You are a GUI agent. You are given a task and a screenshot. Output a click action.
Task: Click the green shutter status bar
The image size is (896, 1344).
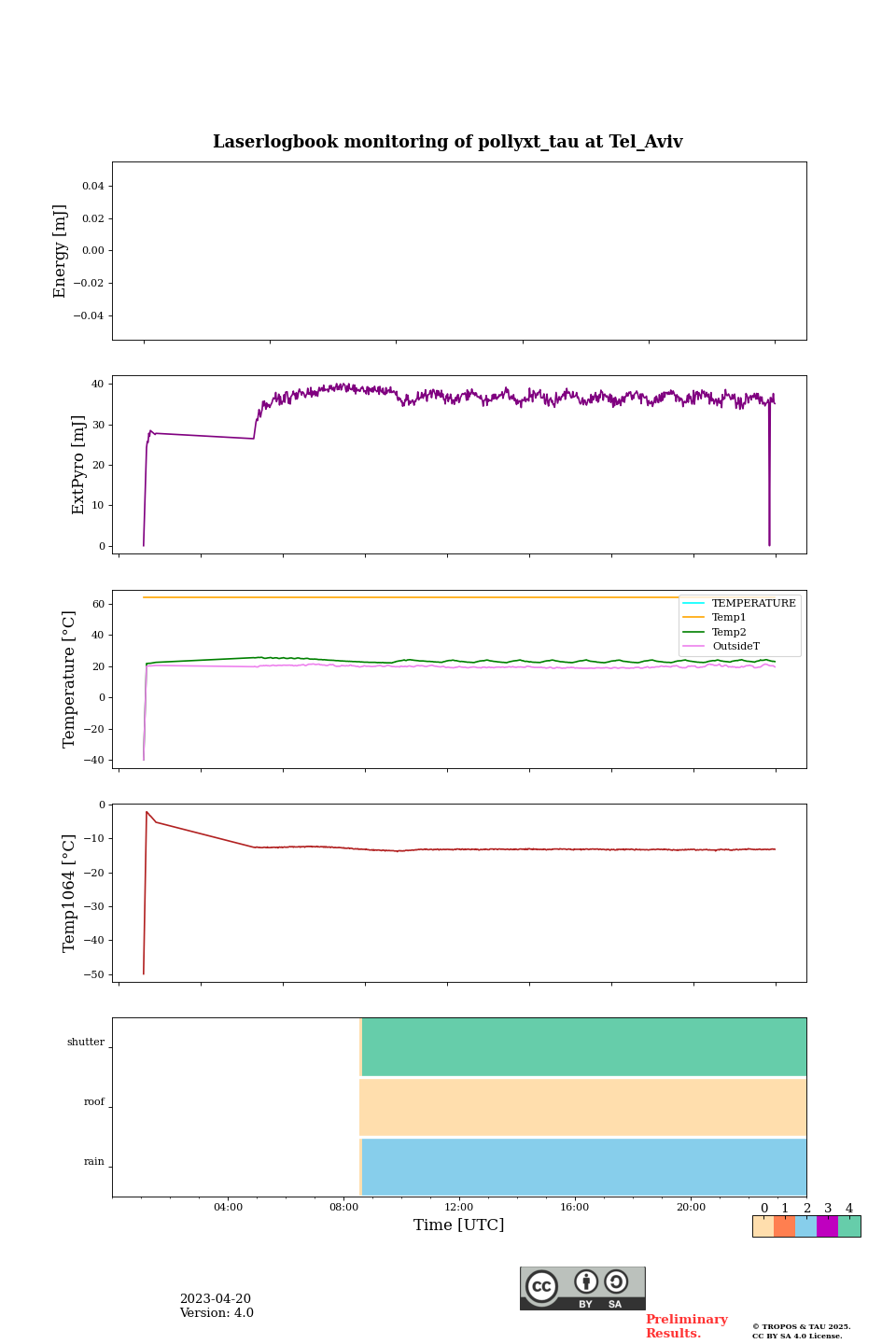(x=583, y=1047)
